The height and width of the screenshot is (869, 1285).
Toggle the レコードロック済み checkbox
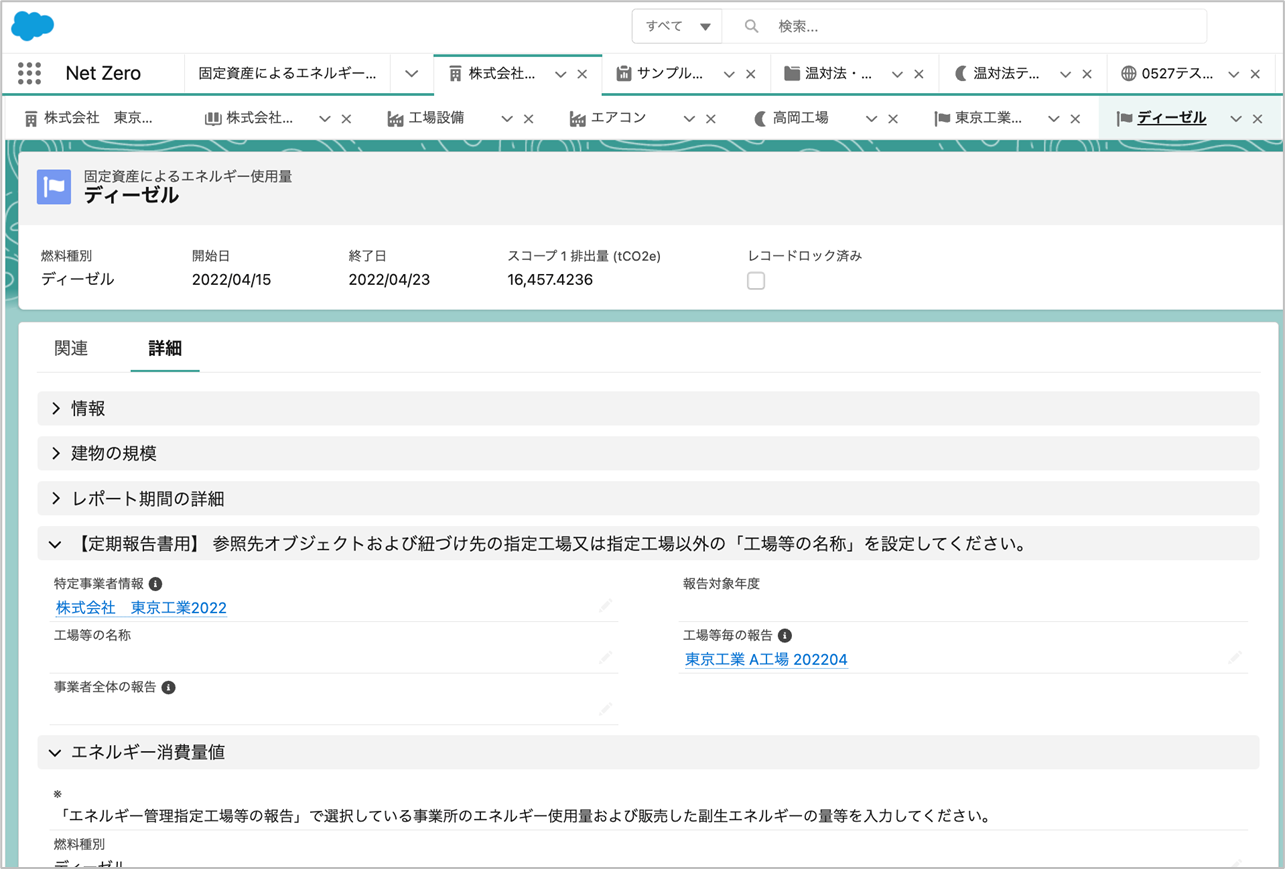[x=756, y=281]
